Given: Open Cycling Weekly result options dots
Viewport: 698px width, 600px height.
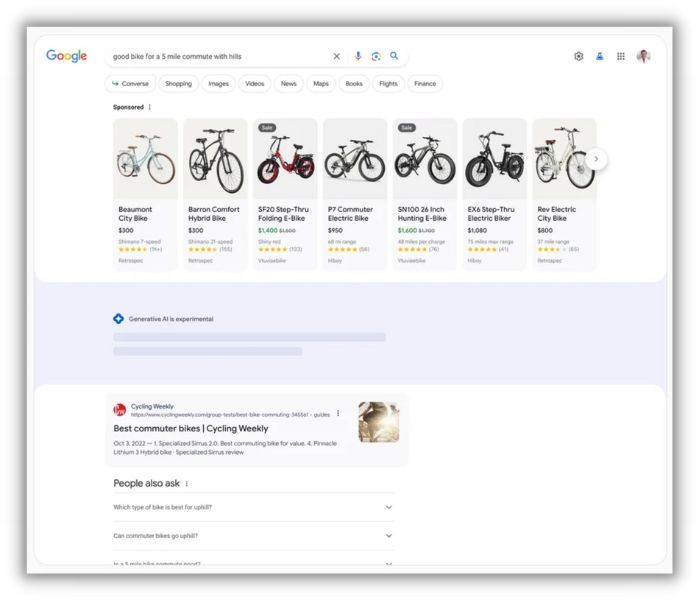Looking at the screenshot, I should click(338, 414).
